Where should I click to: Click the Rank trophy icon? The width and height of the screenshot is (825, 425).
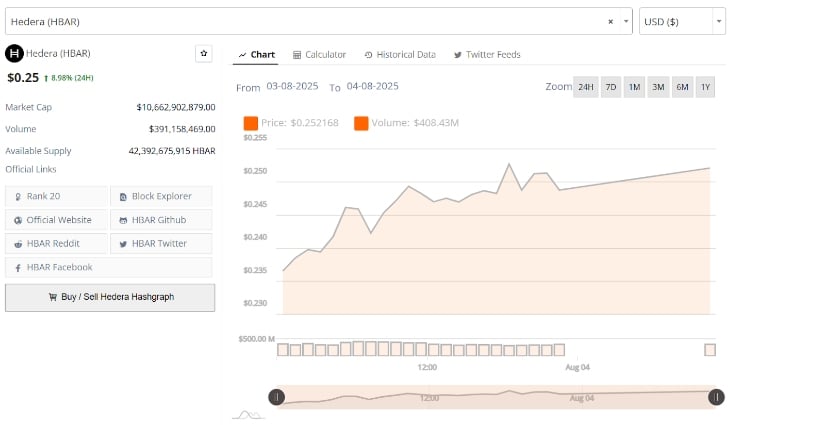click(x=18, y=197)
